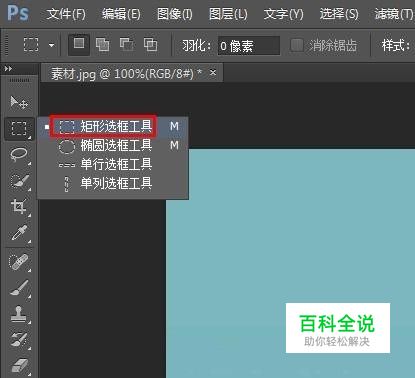The width and height of the screenshot is (415, 378).
Task: Click the marquee tool preset icon in options bar
Action: click(31, 44)
